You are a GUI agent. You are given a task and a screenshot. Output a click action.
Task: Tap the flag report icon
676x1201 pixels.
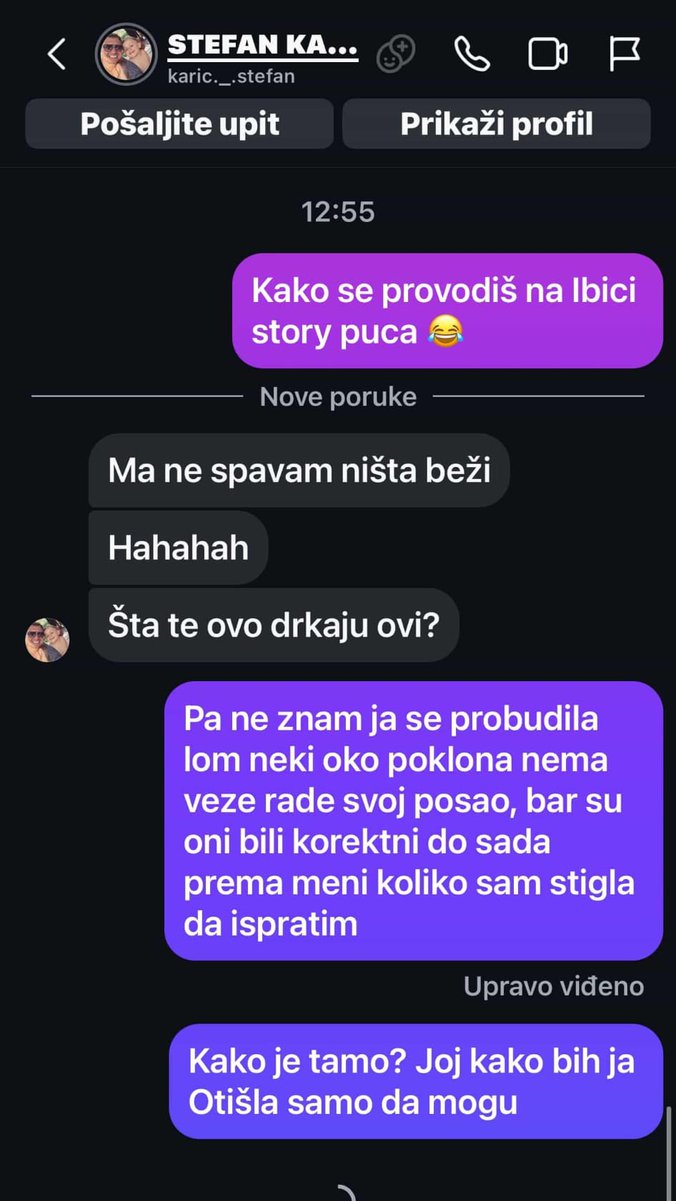point(625,54)
